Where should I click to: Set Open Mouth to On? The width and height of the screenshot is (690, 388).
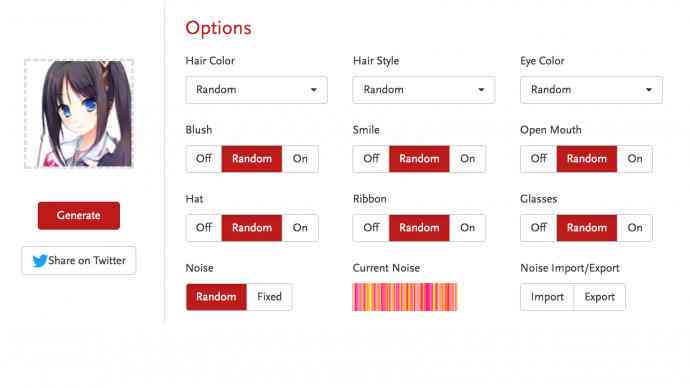coord(635,159)
